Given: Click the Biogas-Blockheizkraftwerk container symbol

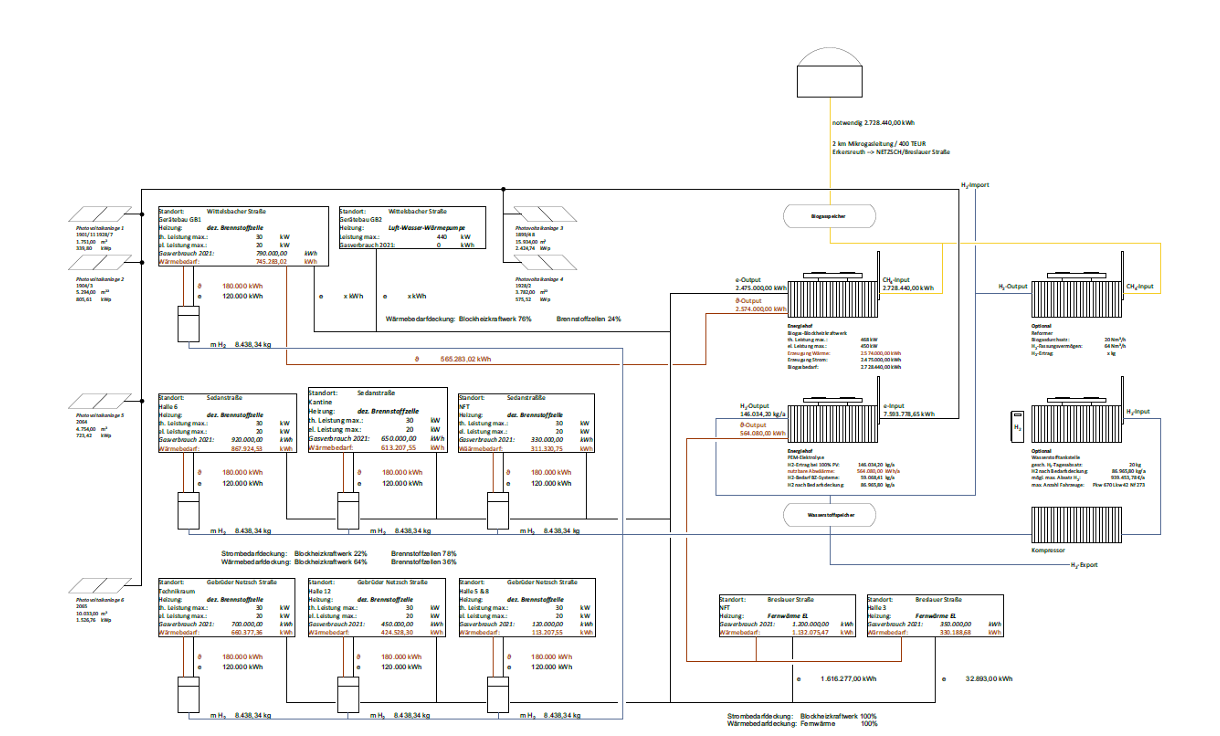Looking at the screenshot, I should tap(834, 297).
